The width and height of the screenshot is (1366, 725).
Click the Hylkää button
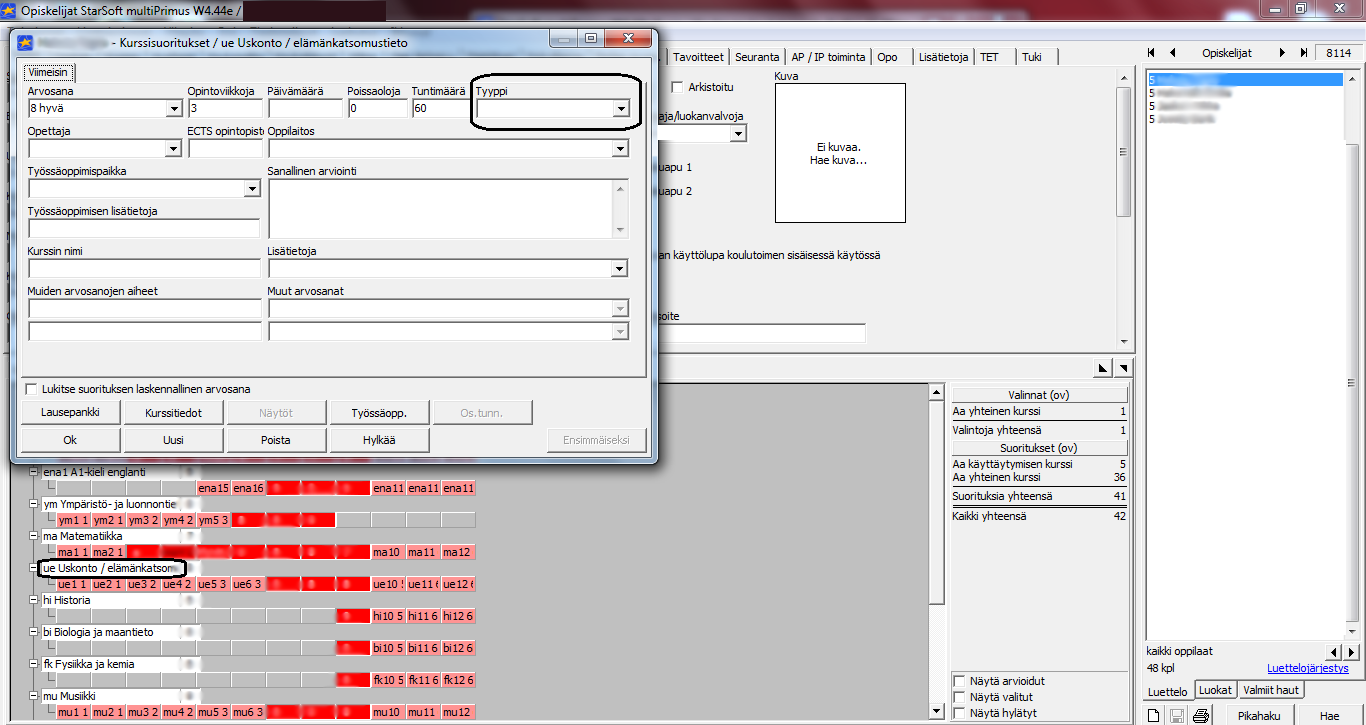point(379,440)
